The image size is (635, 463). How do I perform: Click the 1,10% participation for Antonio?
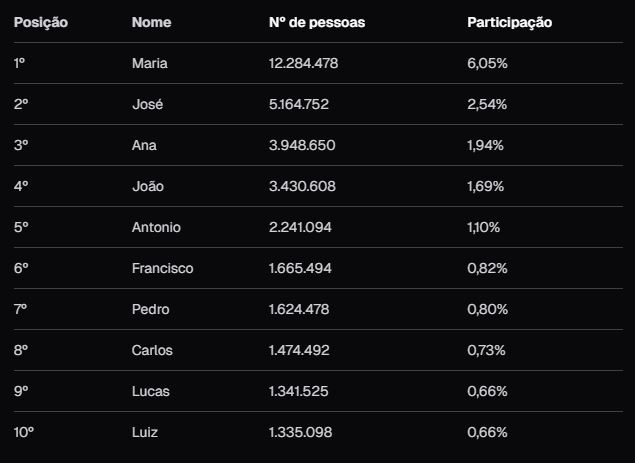(x=486, y=227)
